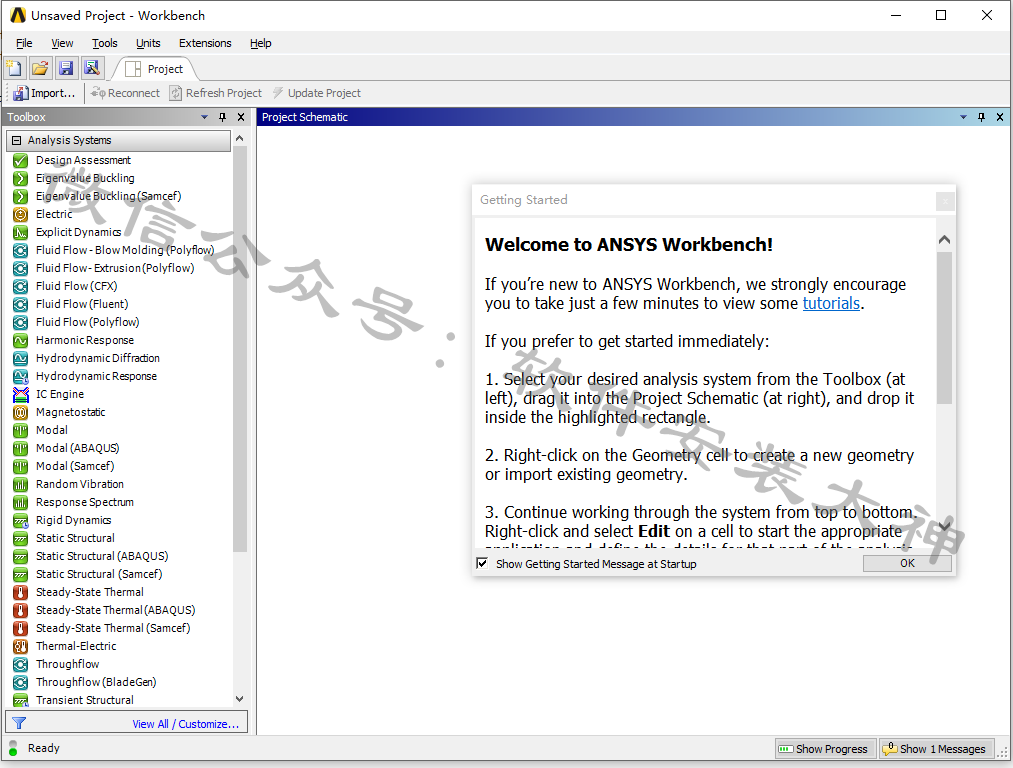
Task: Select the Fluid Flow (CFX) icon
Action: click(x=21, y=286)
